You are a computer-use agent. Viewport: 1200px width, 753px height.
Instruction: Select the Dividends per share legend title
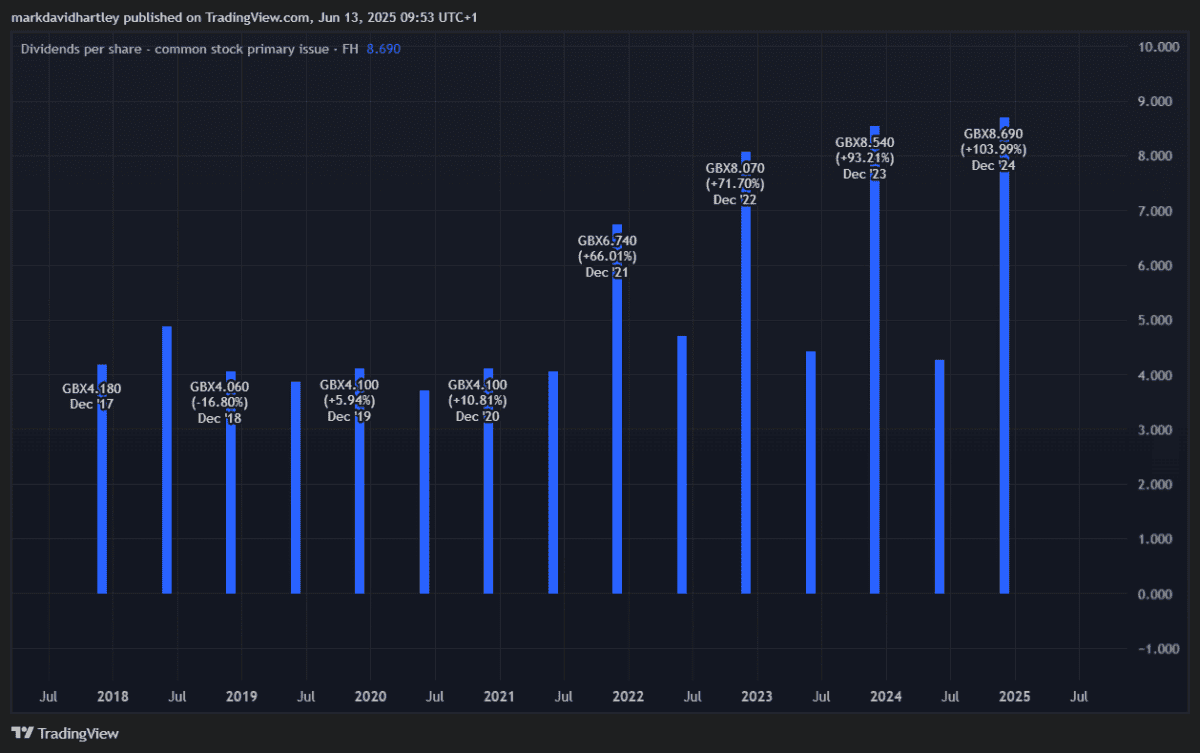pos(186,48)
